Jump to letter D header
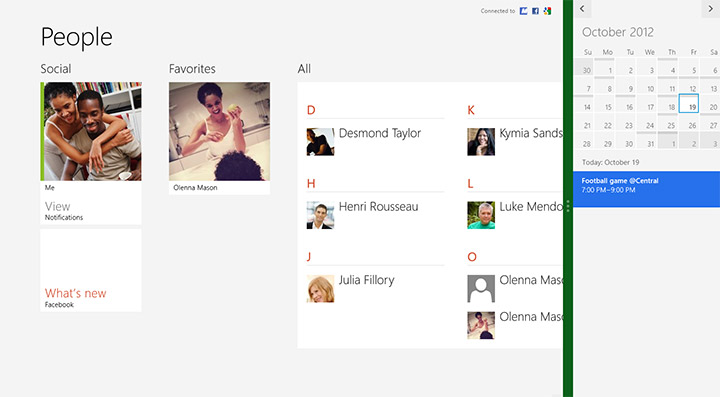Screen dimensions: 720x397 tap(311, 110)
